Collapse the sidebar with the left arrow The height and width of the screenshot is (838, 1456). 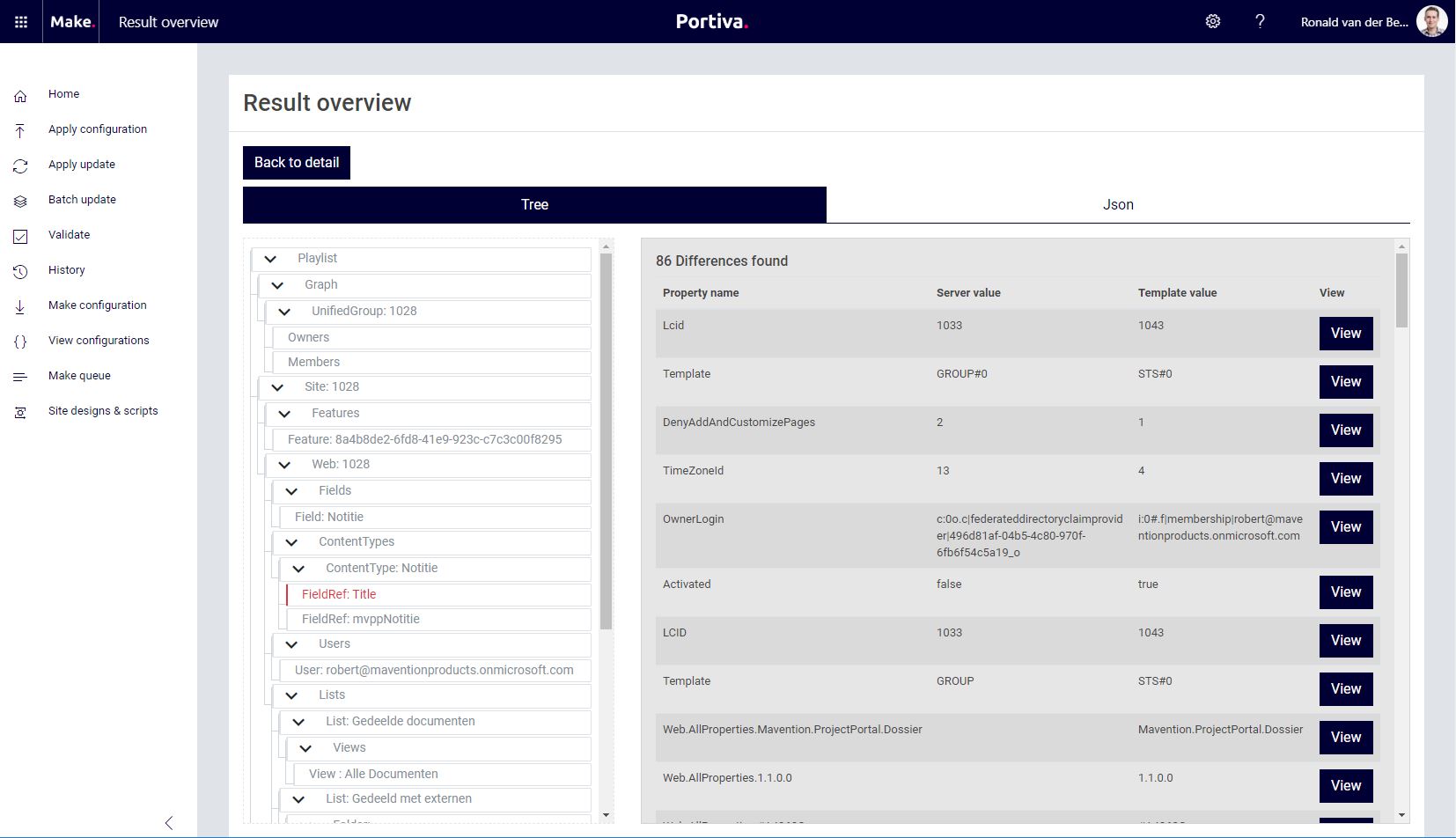pos(169,822)
